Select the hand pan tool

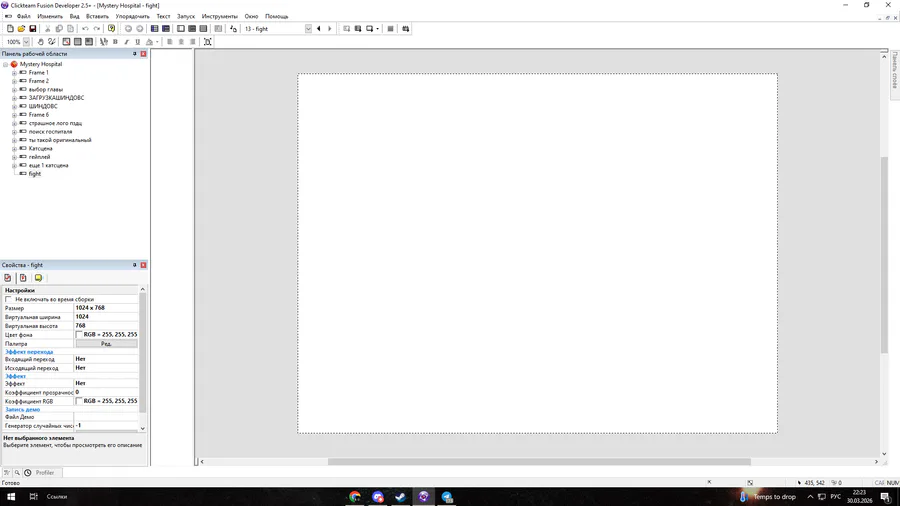pos(40,42)
